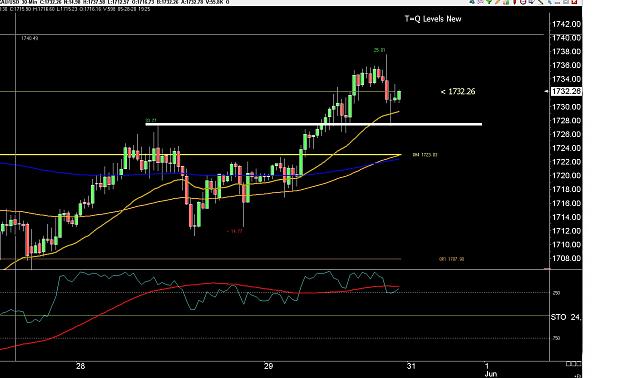Click the 1724.00 price axis label
625x378 pixels.
[x=566, y=148]
